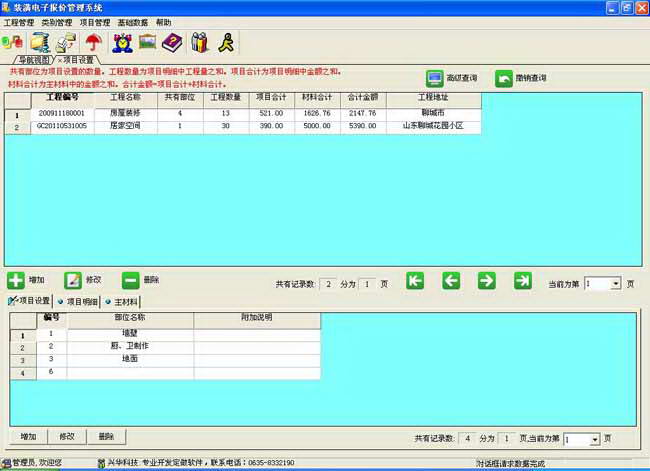Select the 墙壁 row in parts table
Image resolution: width=650 pixels, height=471 pixels.
pos(165,334)
